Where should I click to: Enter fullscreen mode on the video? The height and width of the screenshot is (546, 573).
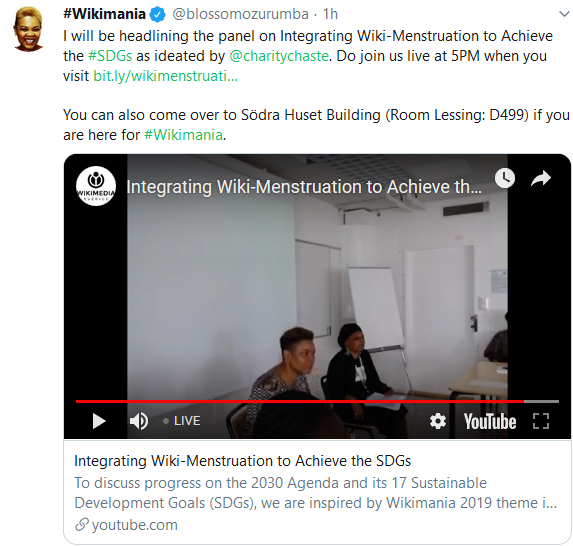click(541, 421)
